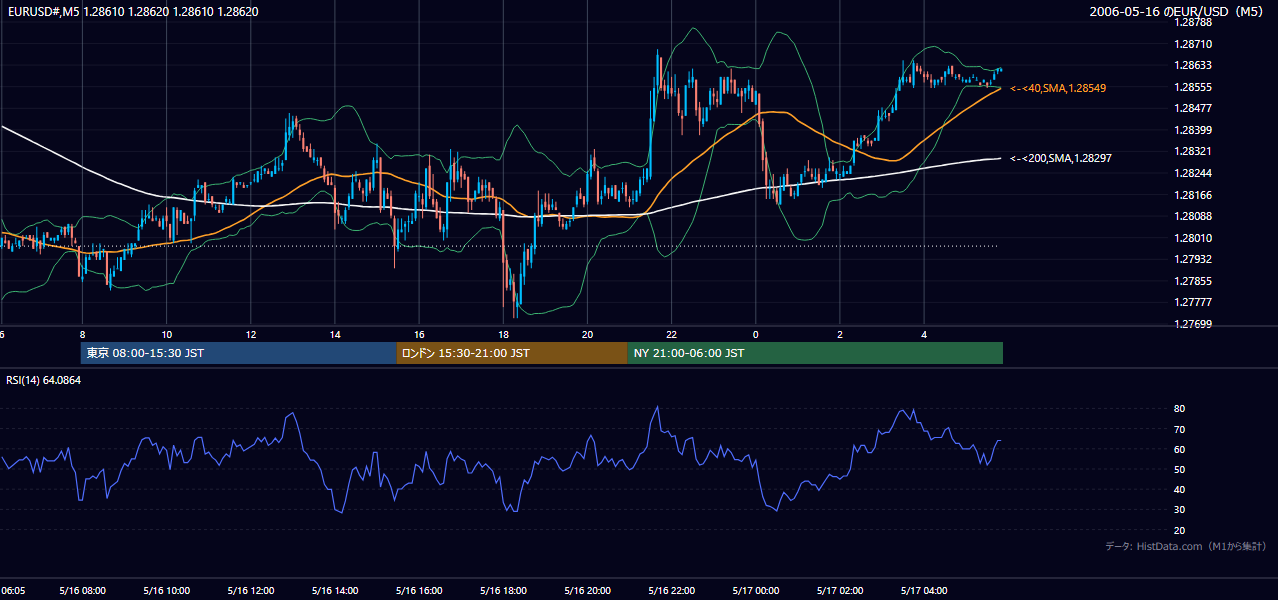Click price axis value 1.28010
Image resolution: width=1278 pixels, height=600 pixels.
tap(1193, 238)
